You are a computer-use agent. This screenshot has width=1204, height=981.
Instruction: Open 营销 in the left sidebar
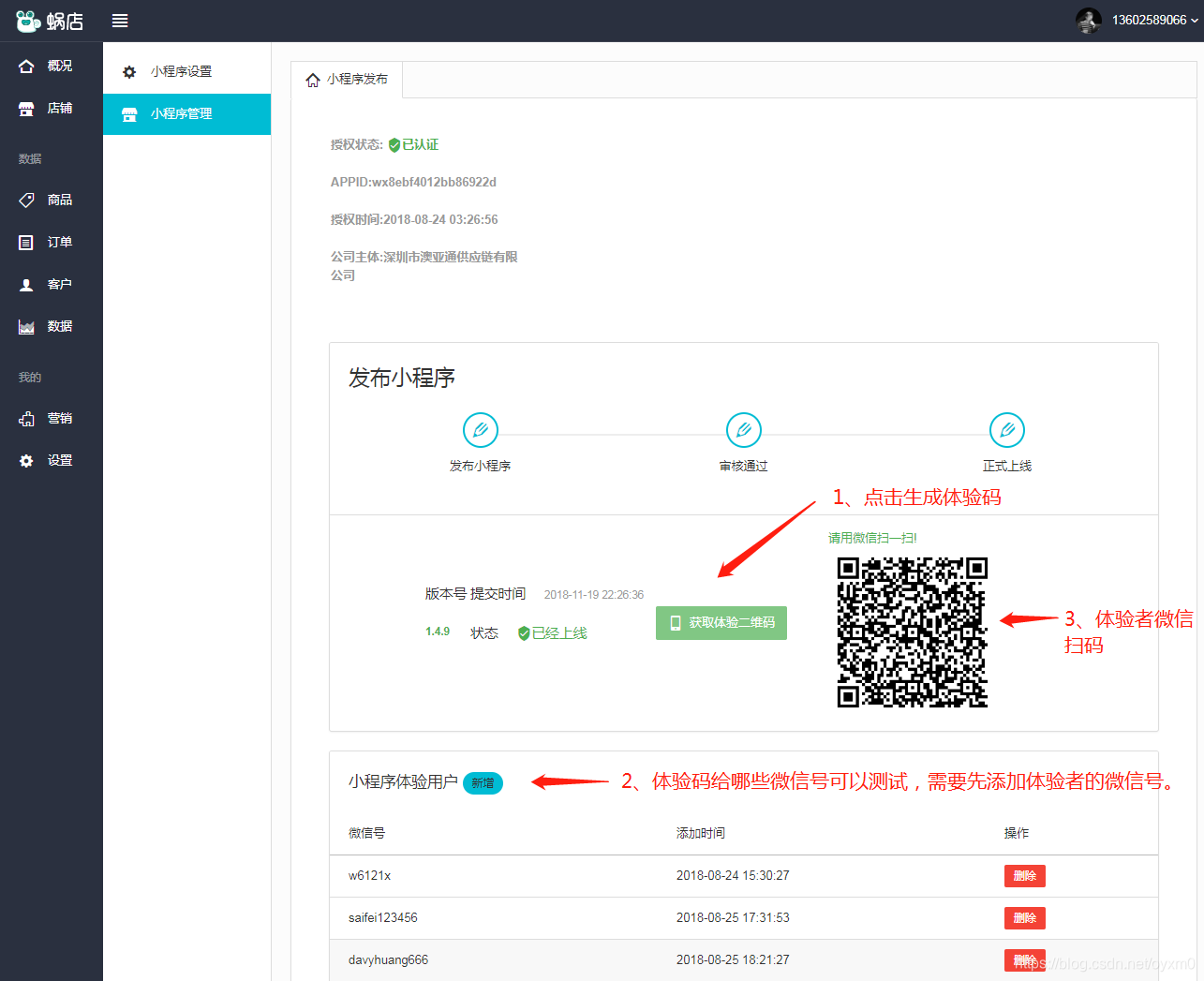pos(51,418)
